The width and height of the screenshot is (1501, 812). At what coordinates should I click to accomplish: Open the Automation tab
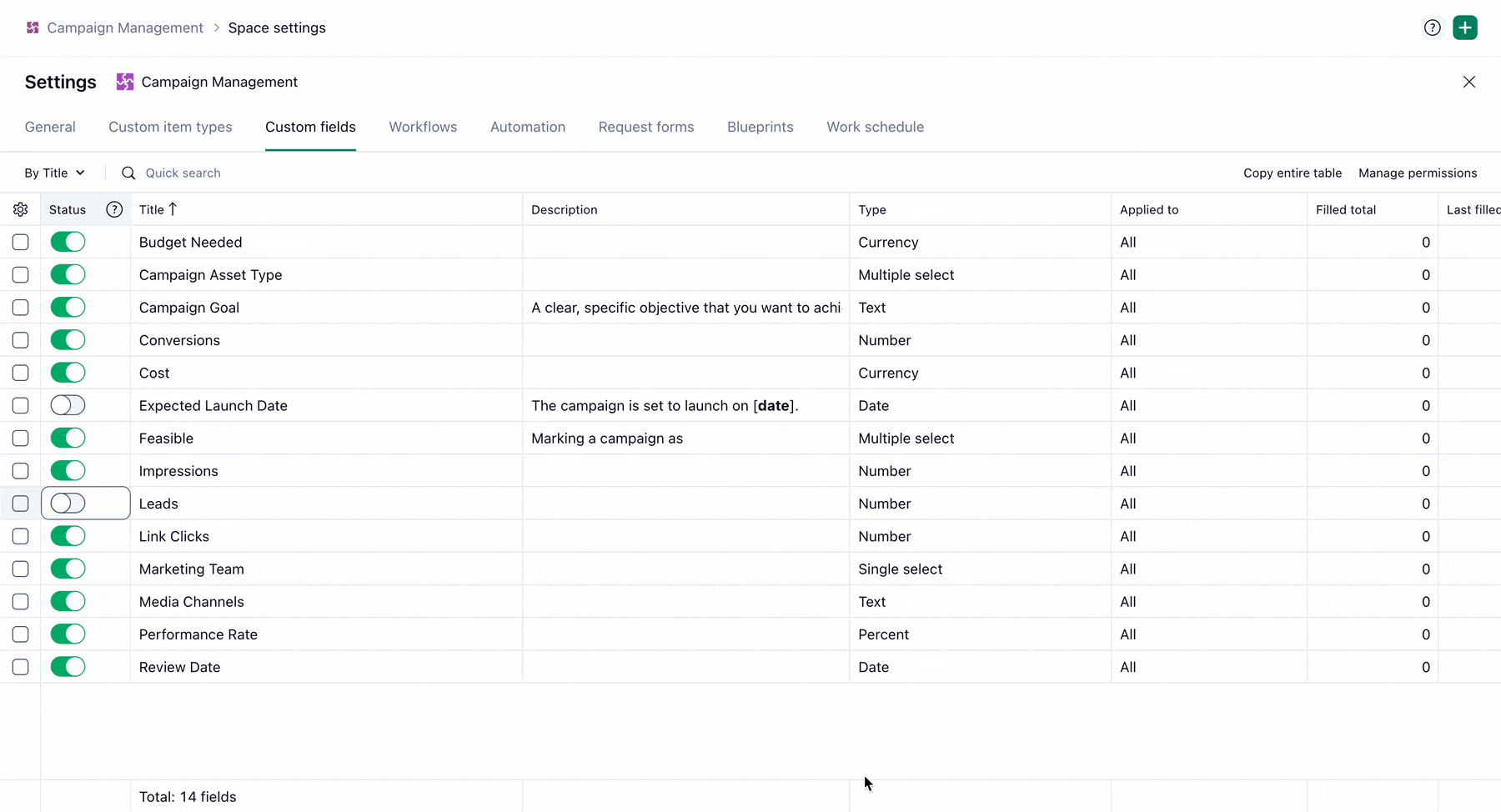pyautogui.click(x=528, y=127)
